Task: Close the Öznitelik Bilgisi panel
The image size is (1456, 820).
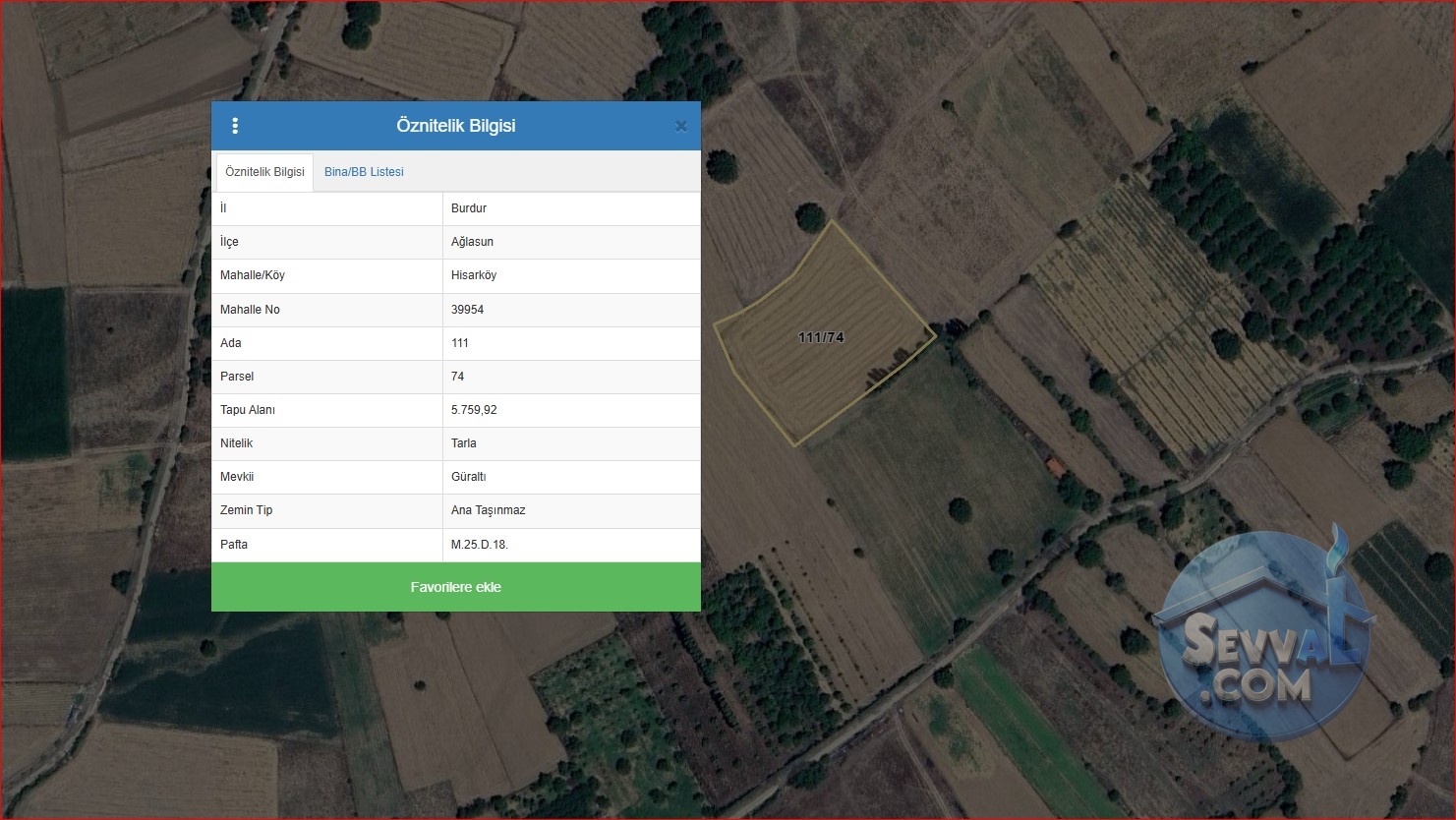Action: (680, 127)
